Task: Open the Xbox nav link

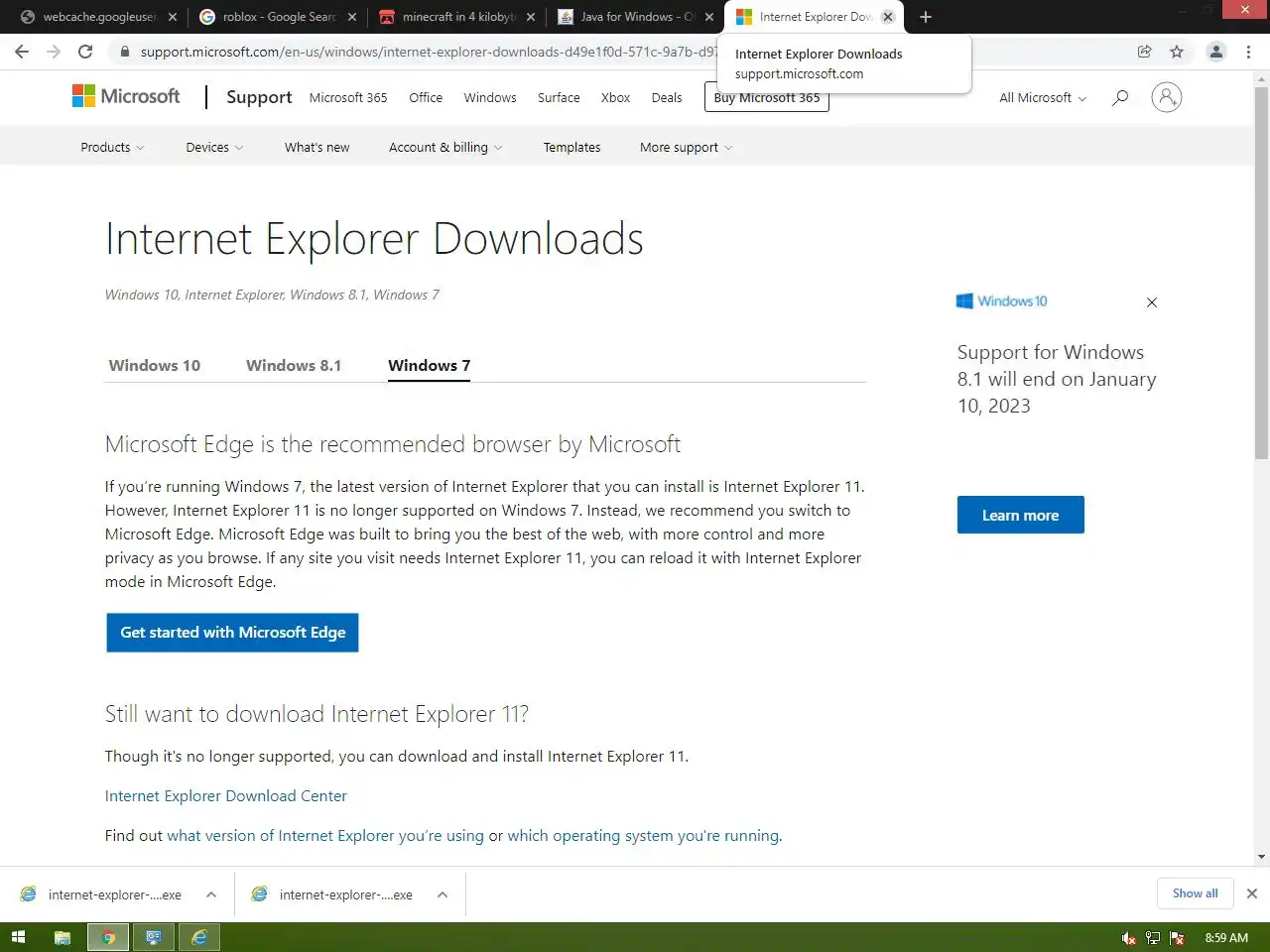Action: (615, 97)
